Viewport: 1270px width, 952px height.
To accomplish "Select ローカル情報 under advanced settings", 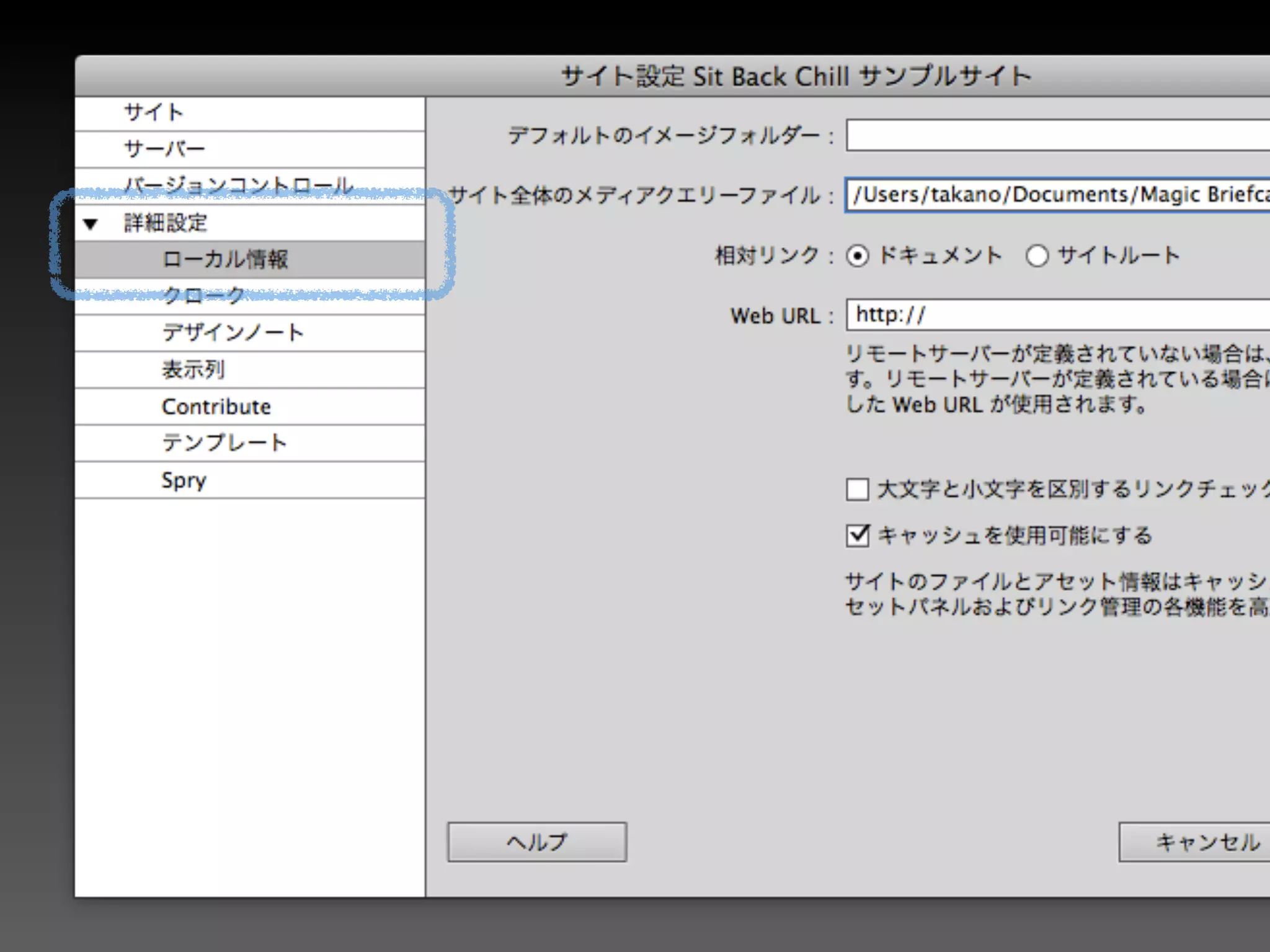I will click(x=225, y=260).
